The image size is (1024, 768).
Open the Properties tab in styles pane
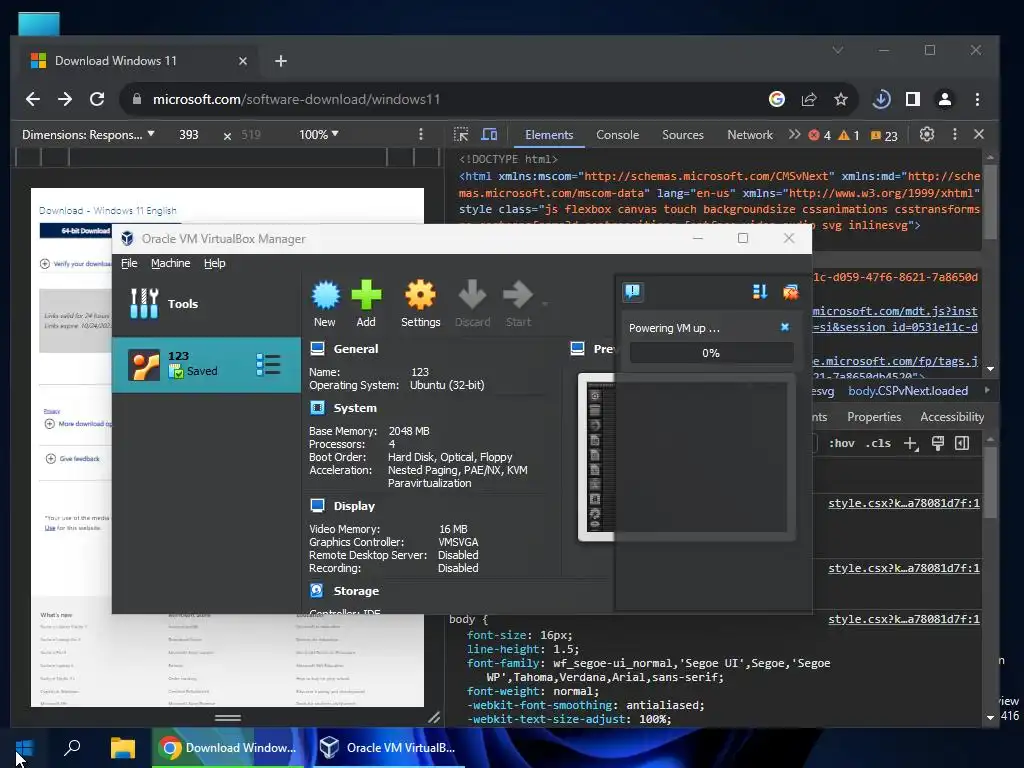pyautogui.click(x=874, y=417)
